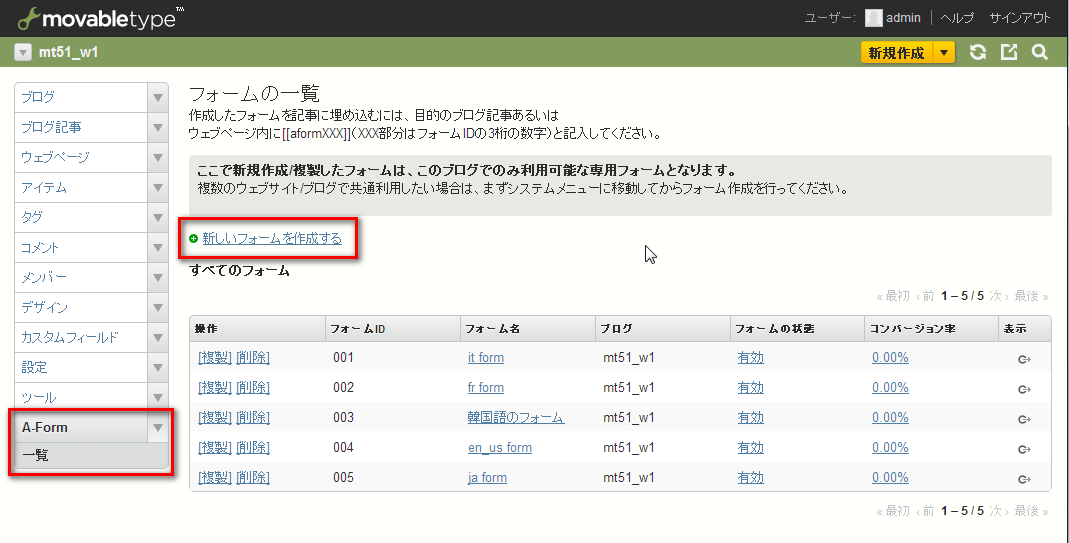Click [複製] for the it form row
The width and height of the screenshot is (1069, 543).
click(215, 357)
